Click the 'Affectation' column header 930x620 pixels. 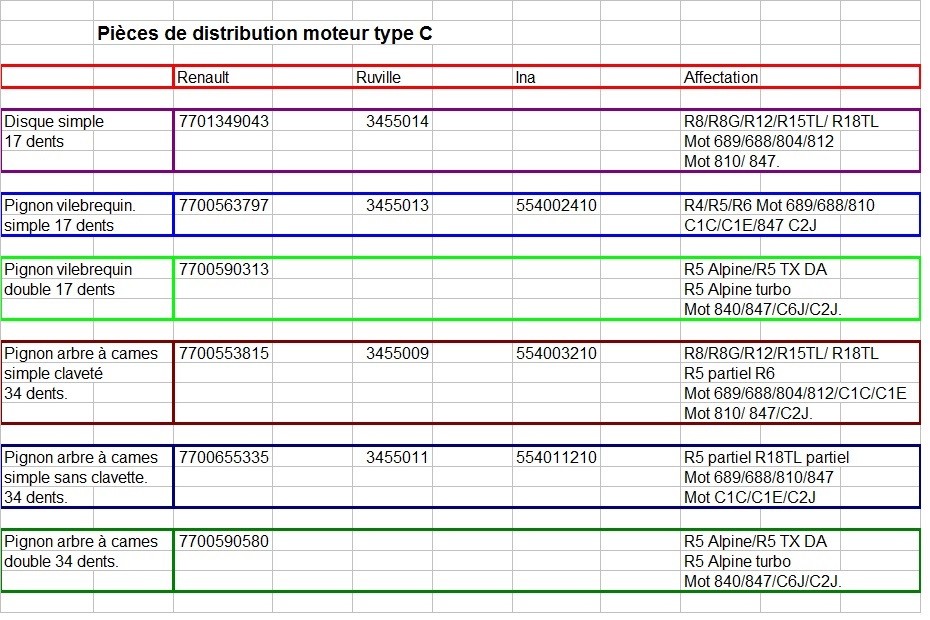721,78
